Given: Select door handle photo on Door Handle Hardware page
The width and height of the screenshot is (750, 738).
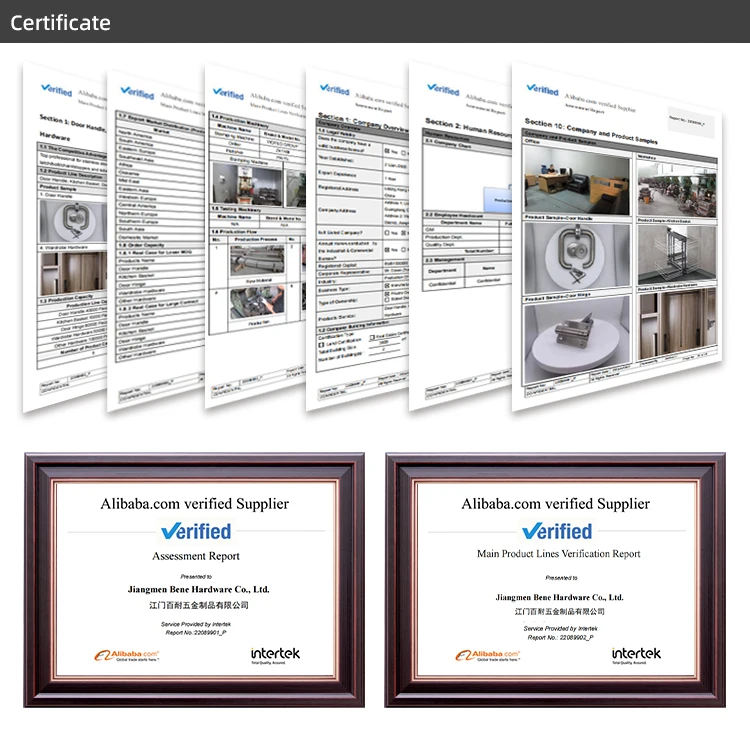Looking at the screenshot, I should pos(73,221).
